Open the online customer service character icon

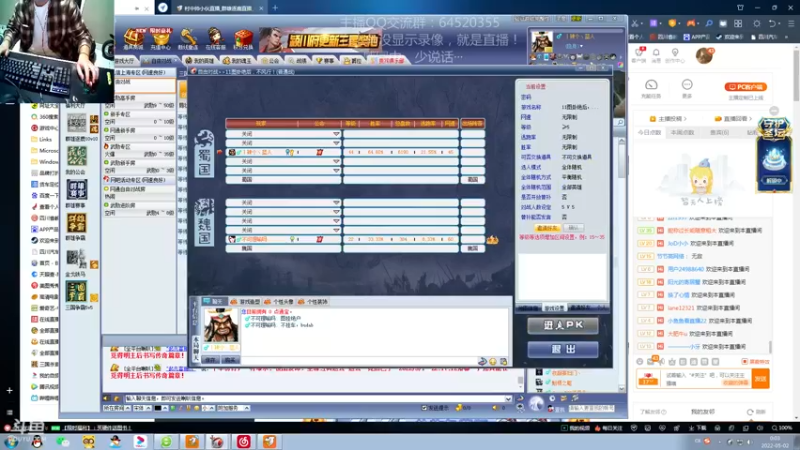216,39
